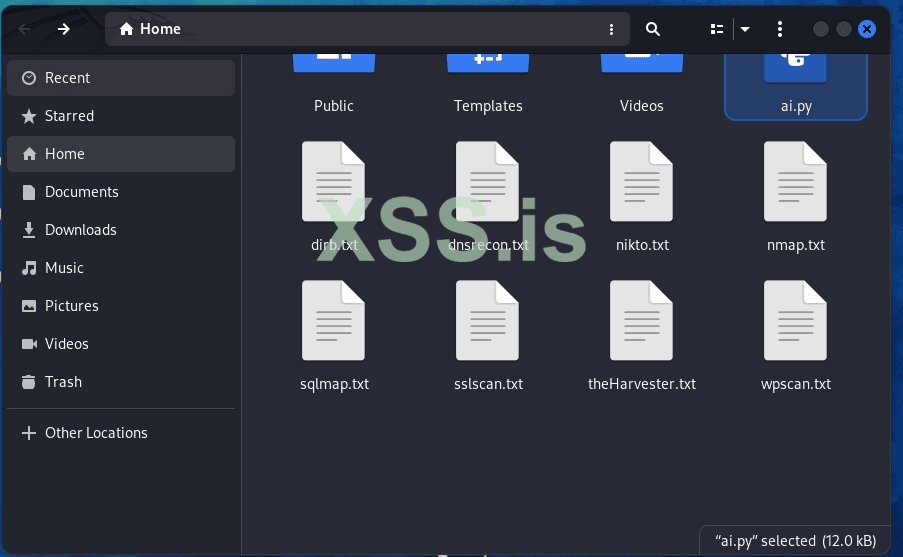Close the file manager window
The height and width of the screenshot is (557, 903).
point(867,29)
